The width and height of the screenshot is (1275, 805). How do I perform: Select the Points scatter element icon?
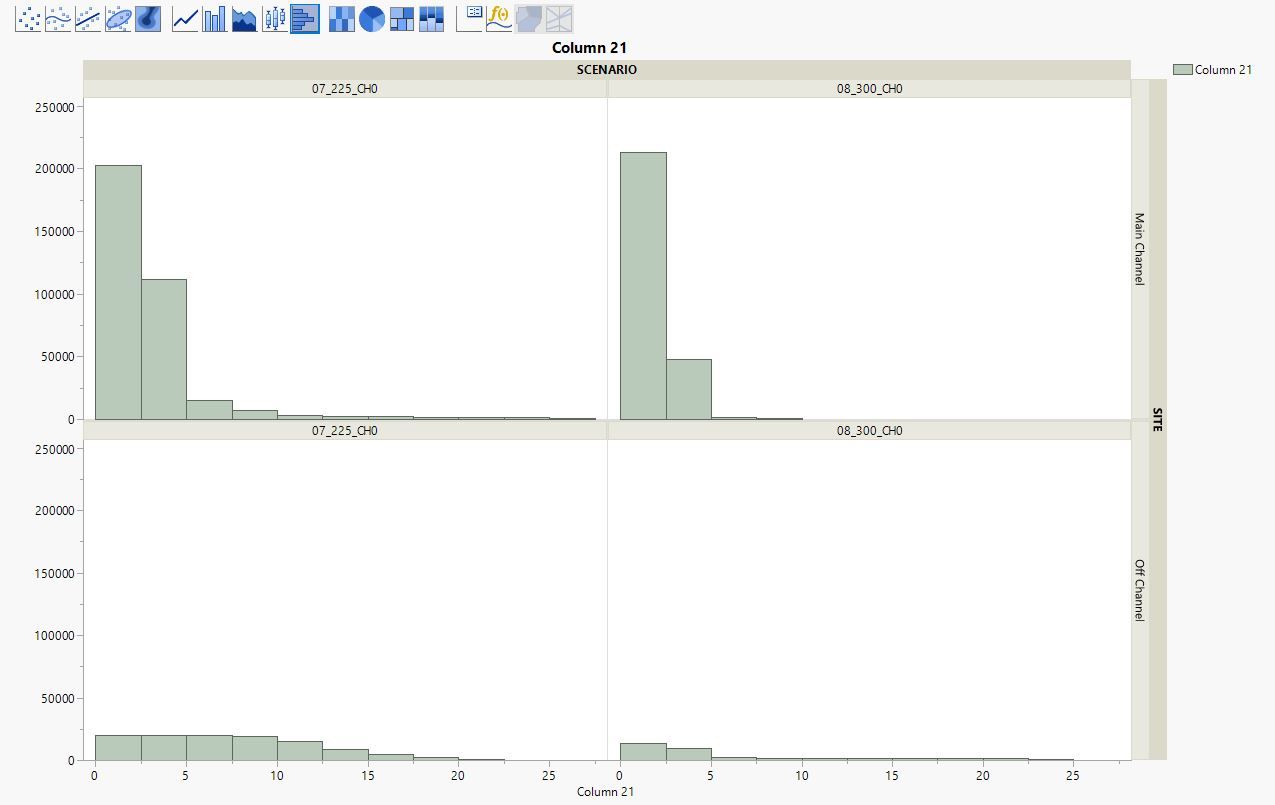[29, 18]
